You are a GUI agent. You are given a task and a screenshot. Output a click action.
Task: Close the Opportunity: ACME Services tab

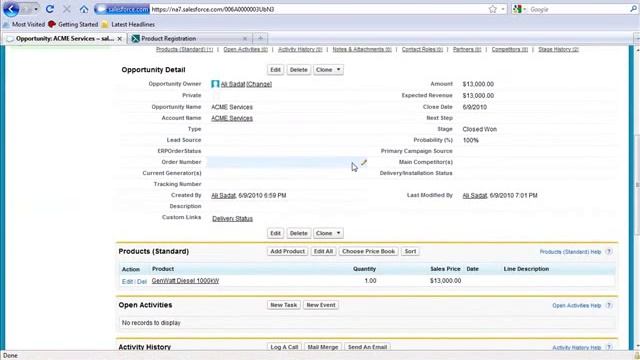coord(120,38)
